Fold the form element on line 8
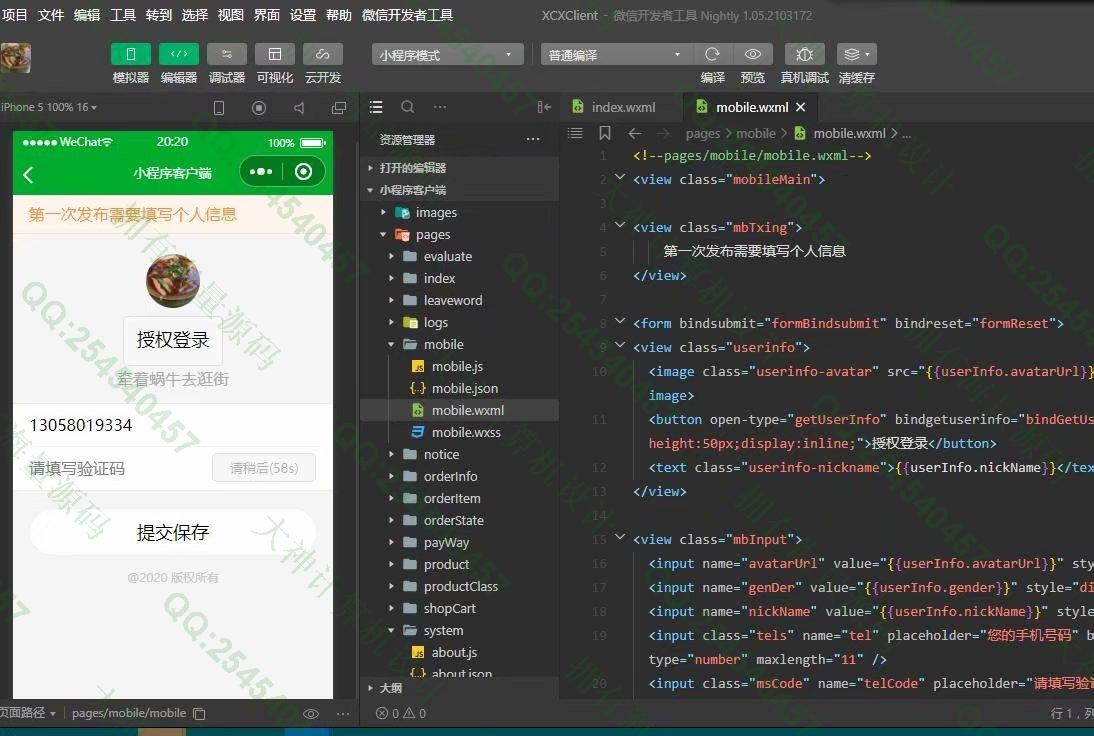 [620, 322]
